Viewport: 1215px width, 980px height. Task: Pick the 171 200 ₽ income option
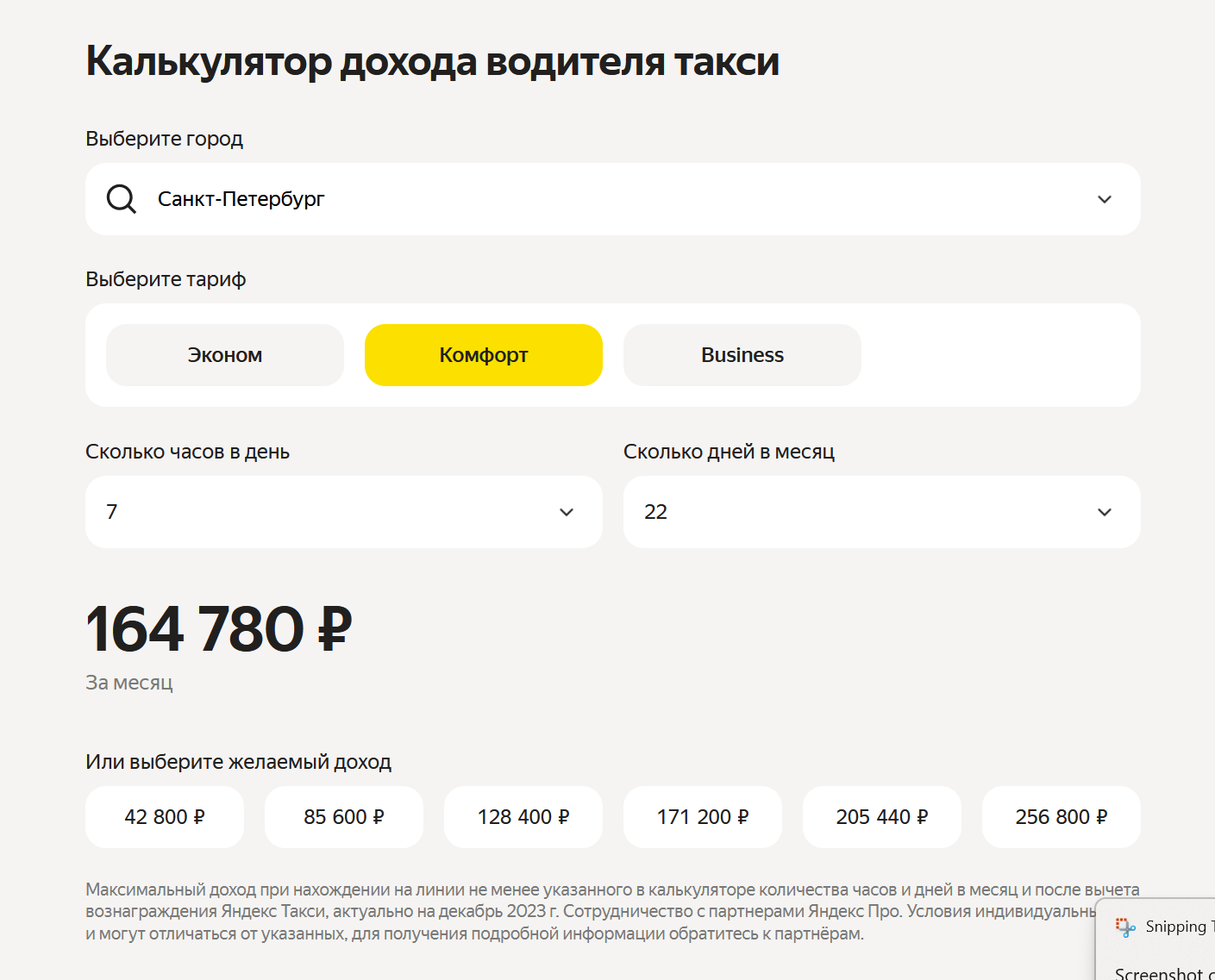[703, 817]
